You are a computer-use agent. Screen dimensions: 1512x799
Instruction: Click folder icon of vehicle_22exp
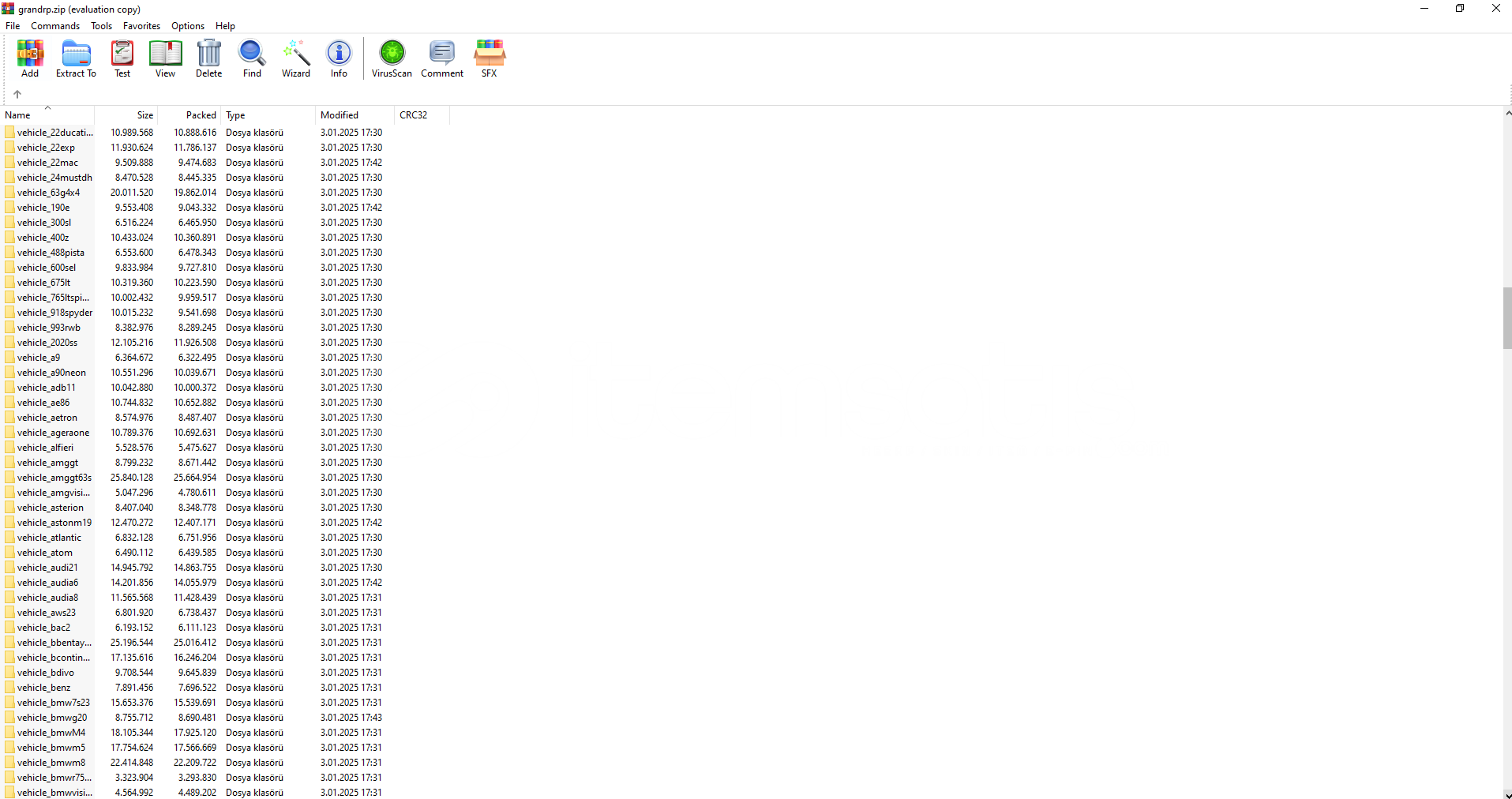[9, 148]
